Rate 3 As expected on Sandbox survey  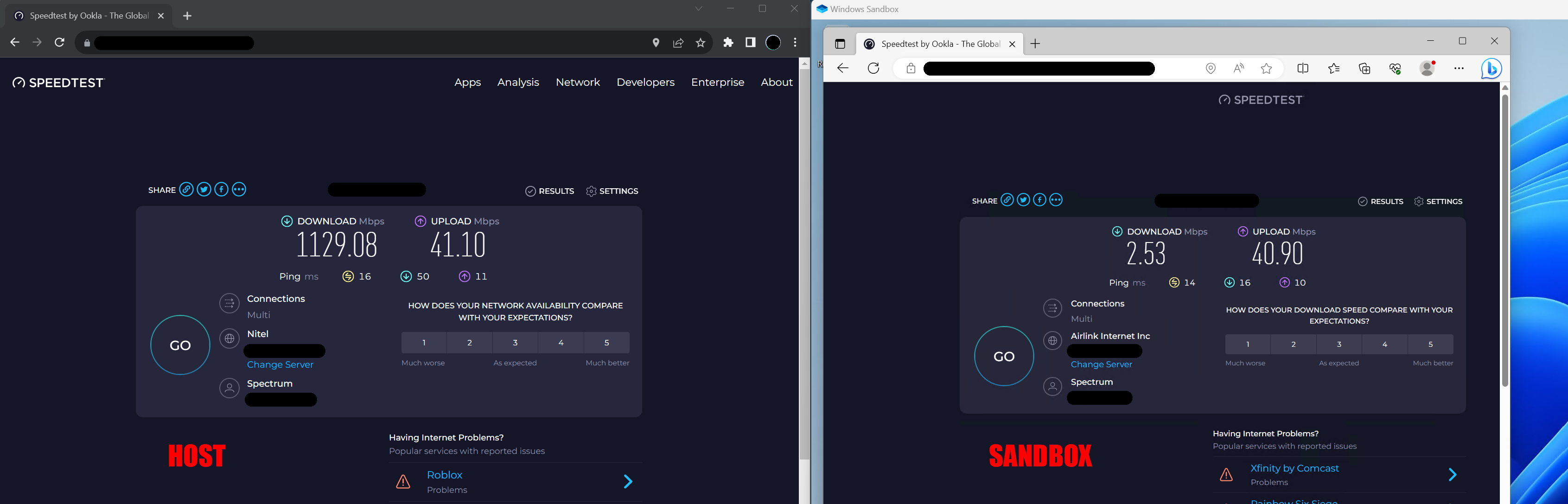pyautogui.click(x=1339, y=344)
